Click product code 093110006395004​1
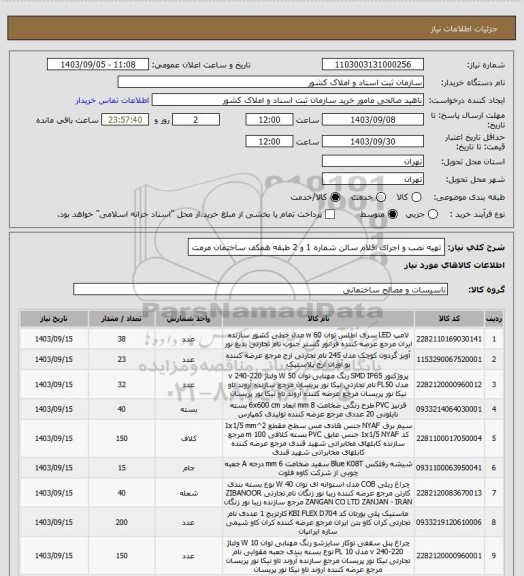Image resolution: width=524 pixels, height=576 pixels. click(449, 468)
